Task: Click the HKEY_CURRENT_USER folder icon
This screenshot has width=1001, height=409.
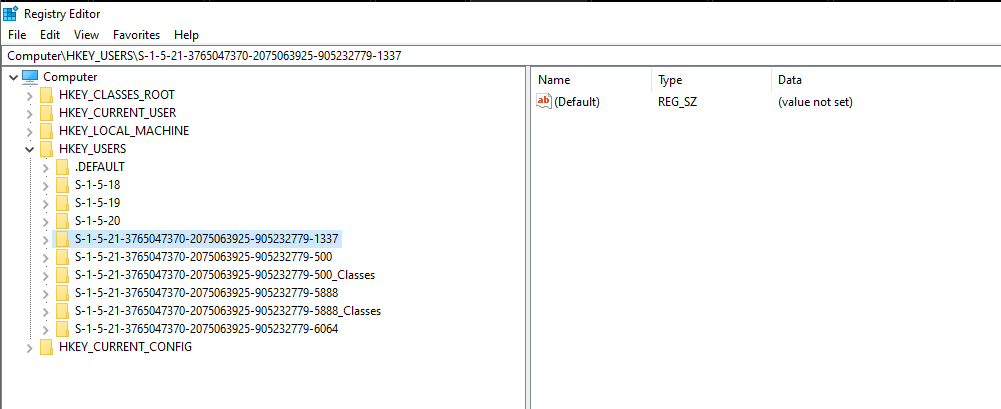Action: tap(46, 113)
